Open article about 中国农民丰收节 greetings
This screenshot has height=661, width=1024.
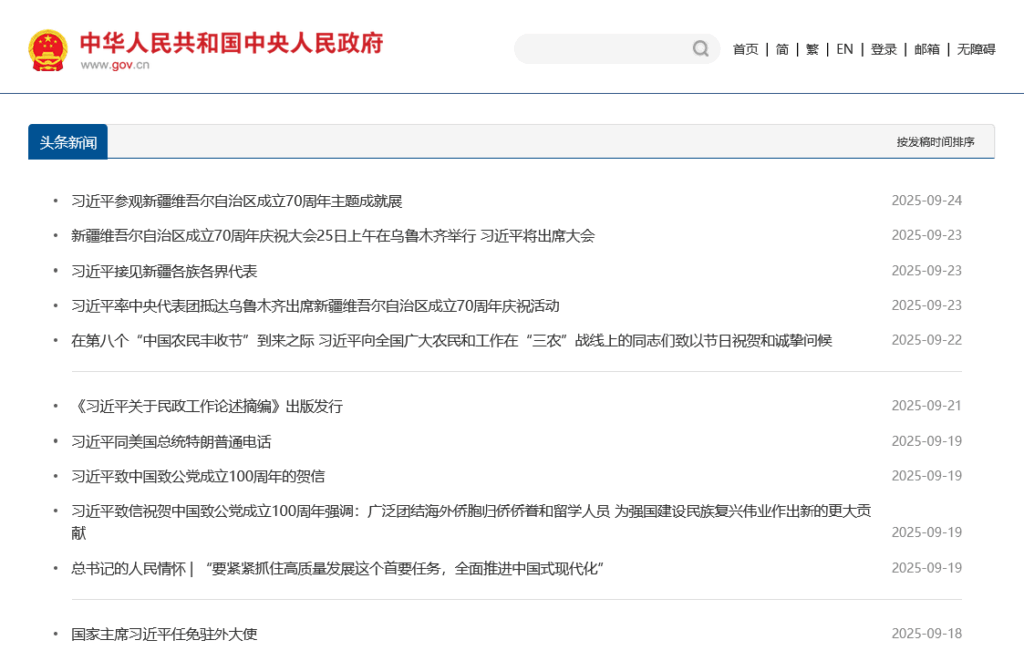tap(451, 341)
